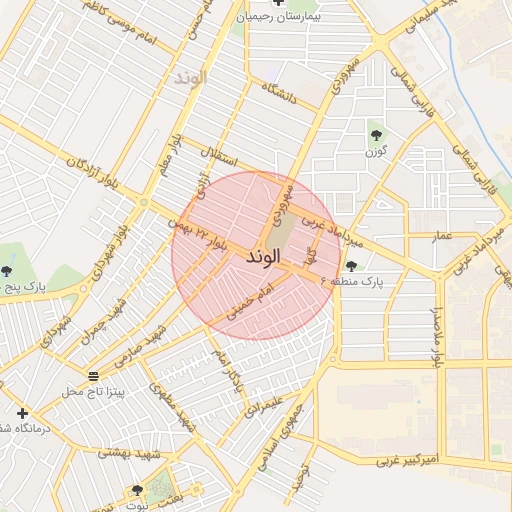Click the tan block beside سهروردی street

point(282,231)
